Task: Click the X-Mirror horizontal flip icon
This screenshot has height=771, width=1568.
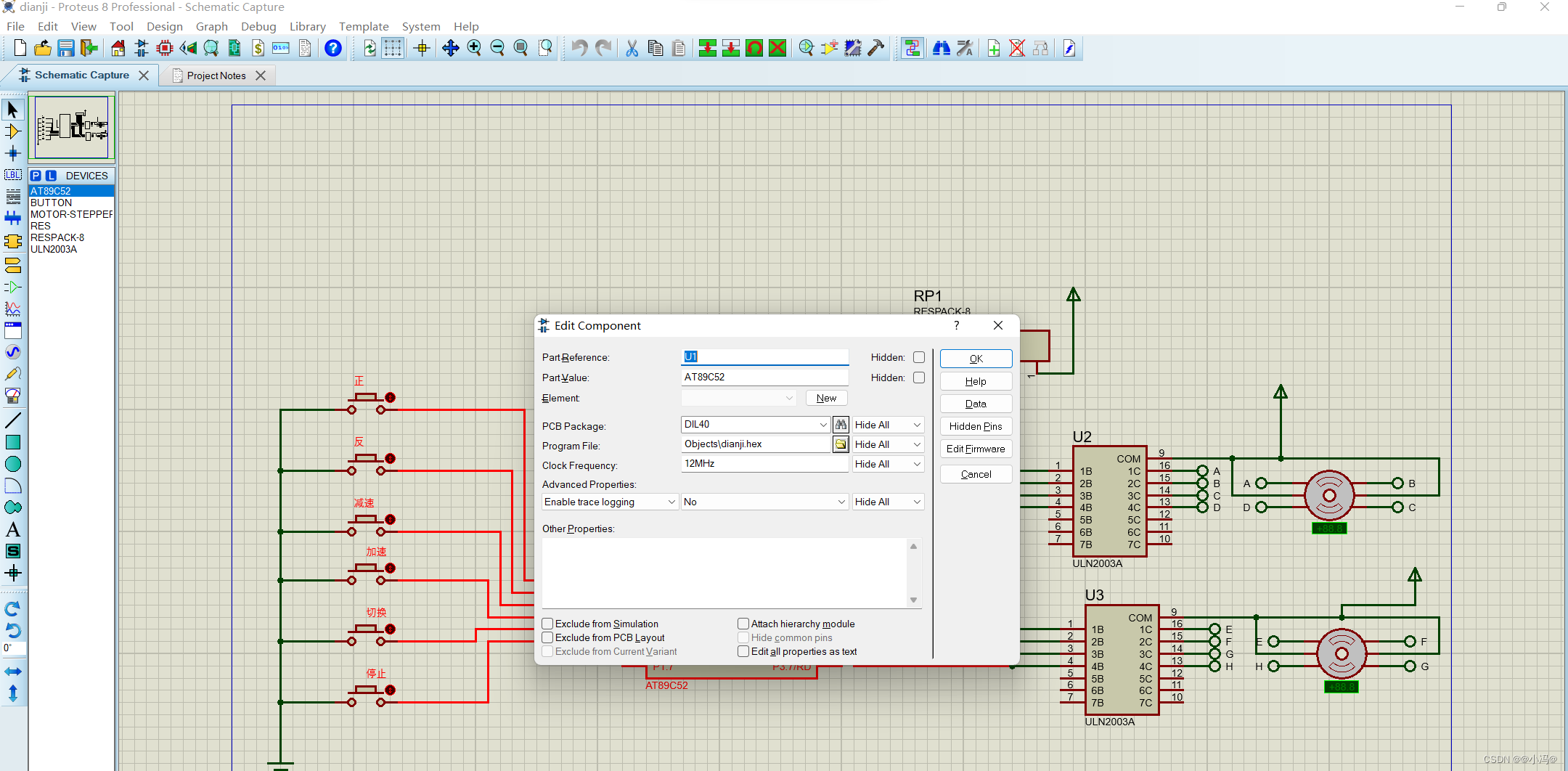Action: [13, 672]
